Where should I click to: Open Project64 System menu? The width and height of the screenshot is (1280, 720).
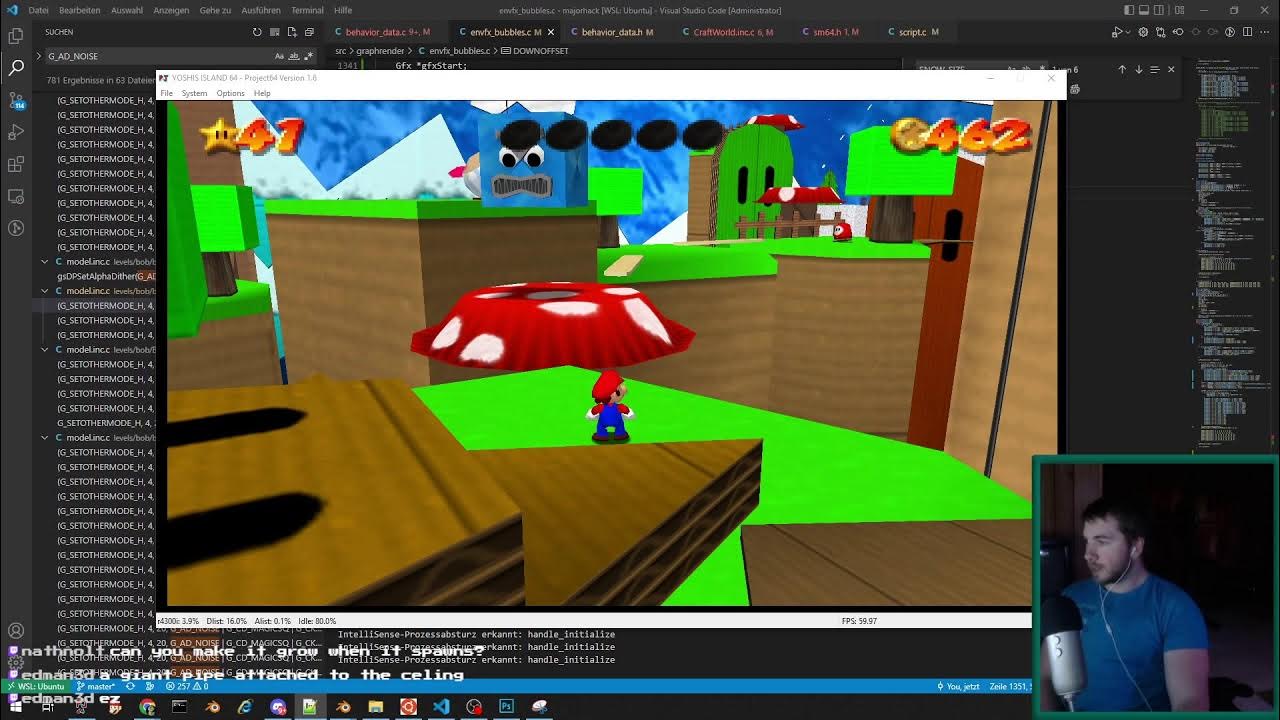point(194,93)
